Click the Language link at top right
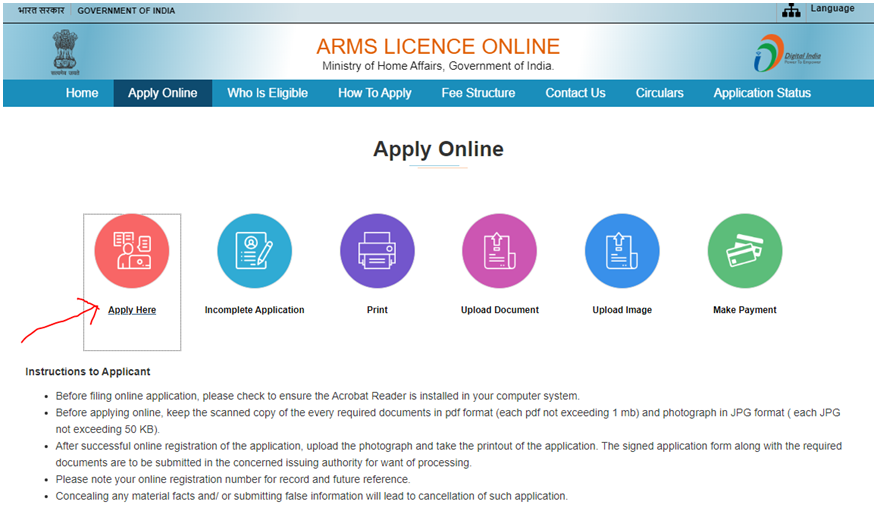Viewport: 879px width, 525px height. coord(832,9)
